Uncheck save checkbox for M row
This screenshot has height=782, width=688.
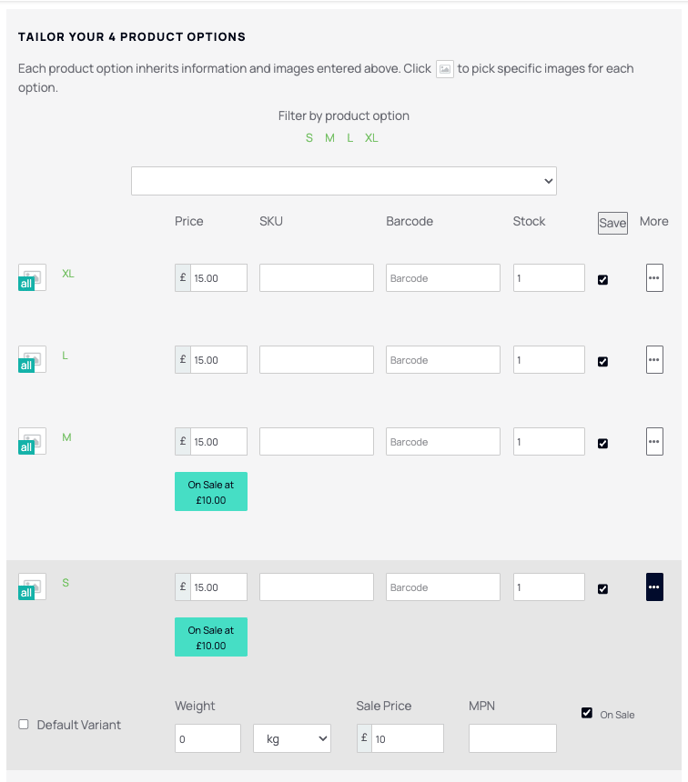click(x=603, y=443)
